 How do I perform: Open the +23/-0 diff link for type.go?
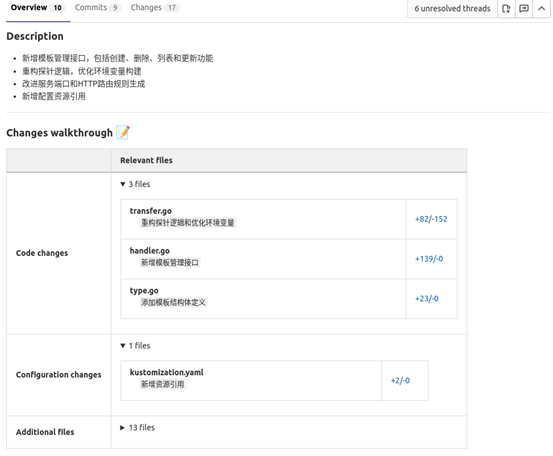[x=427, y=299]
